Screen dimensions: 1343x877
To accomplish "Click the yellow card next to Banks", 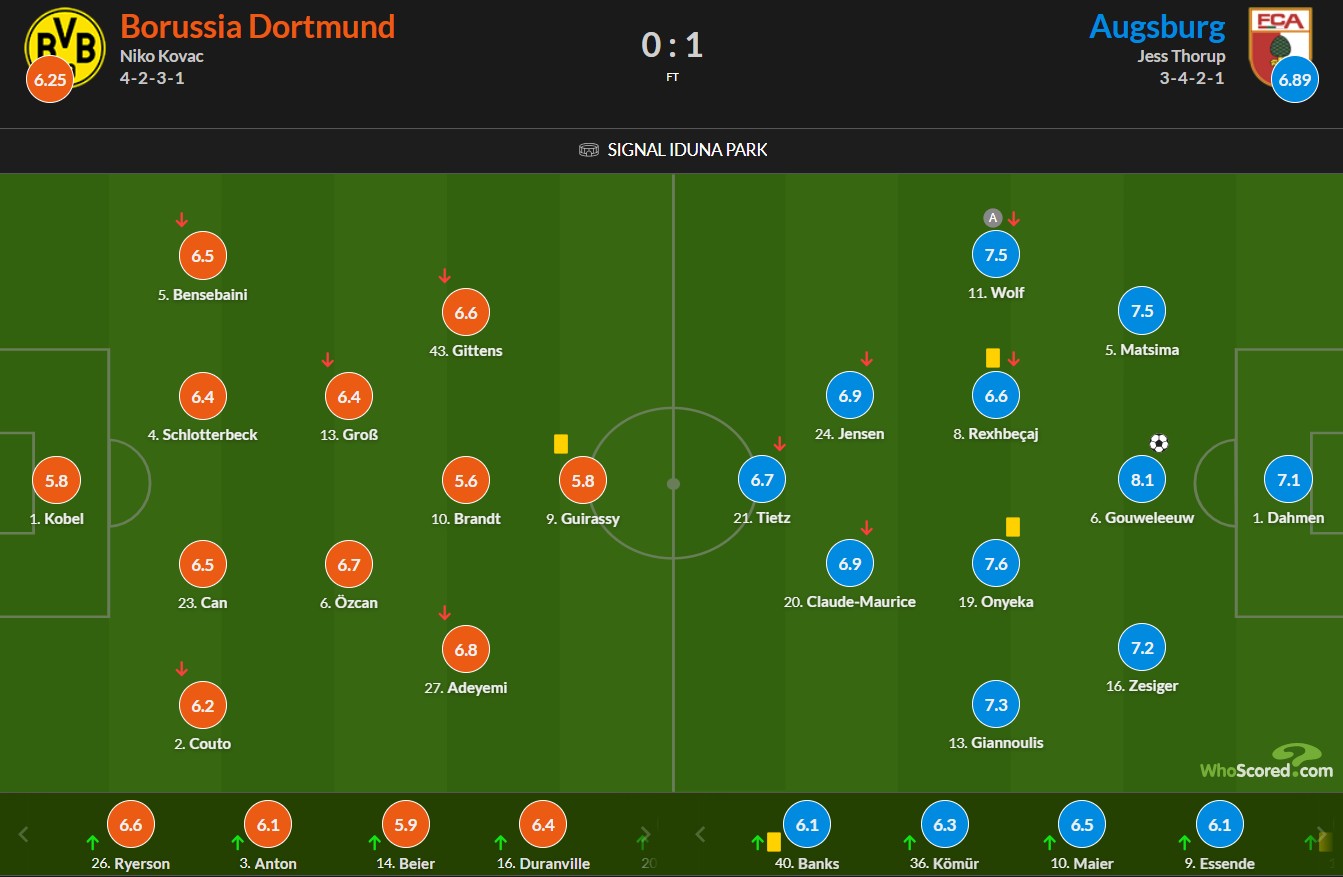I will pos(774,842).
